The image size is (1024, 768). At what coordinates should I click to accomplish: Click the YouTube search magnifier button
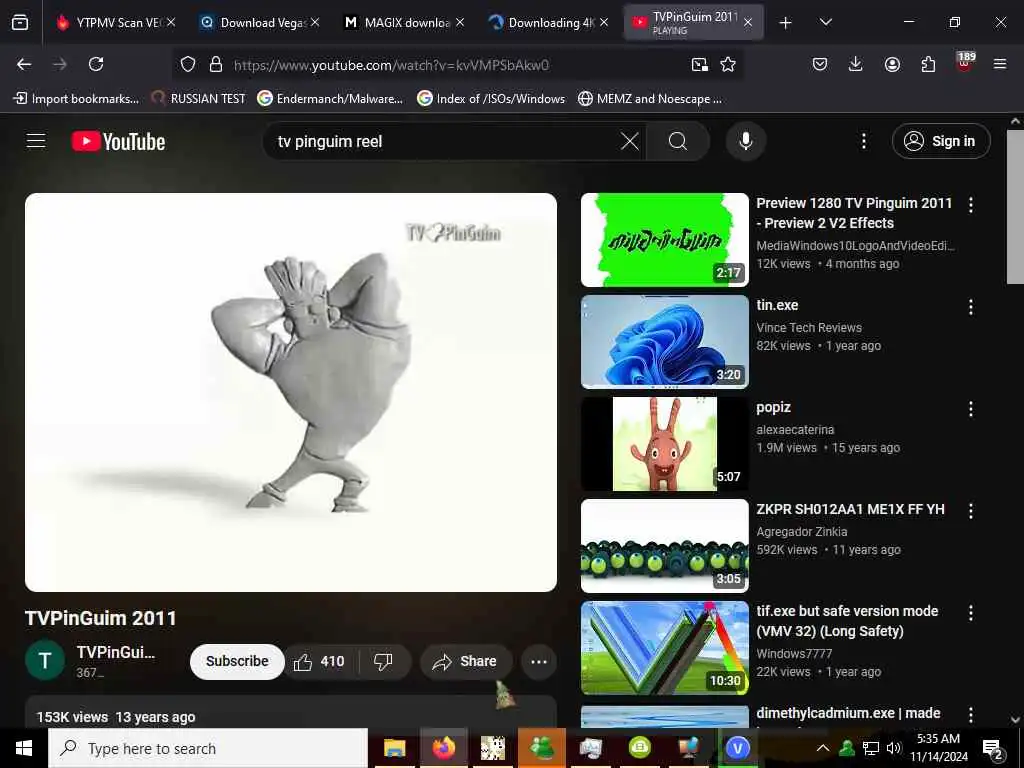coord(678,141)
